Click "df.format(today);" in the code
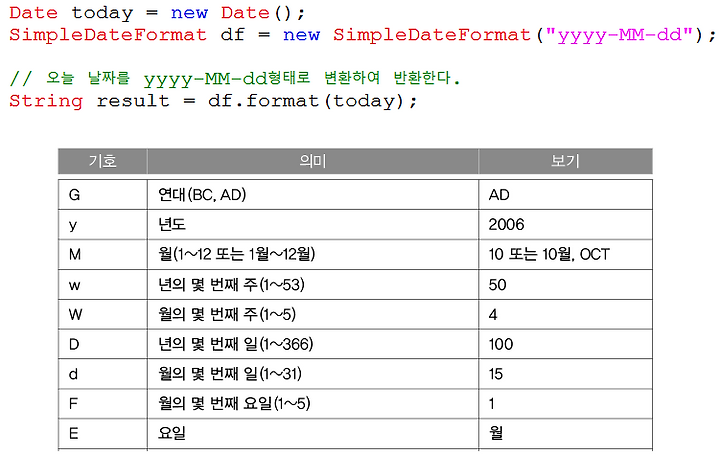This screenshot has width=720, height=455. tap(312, 101)
